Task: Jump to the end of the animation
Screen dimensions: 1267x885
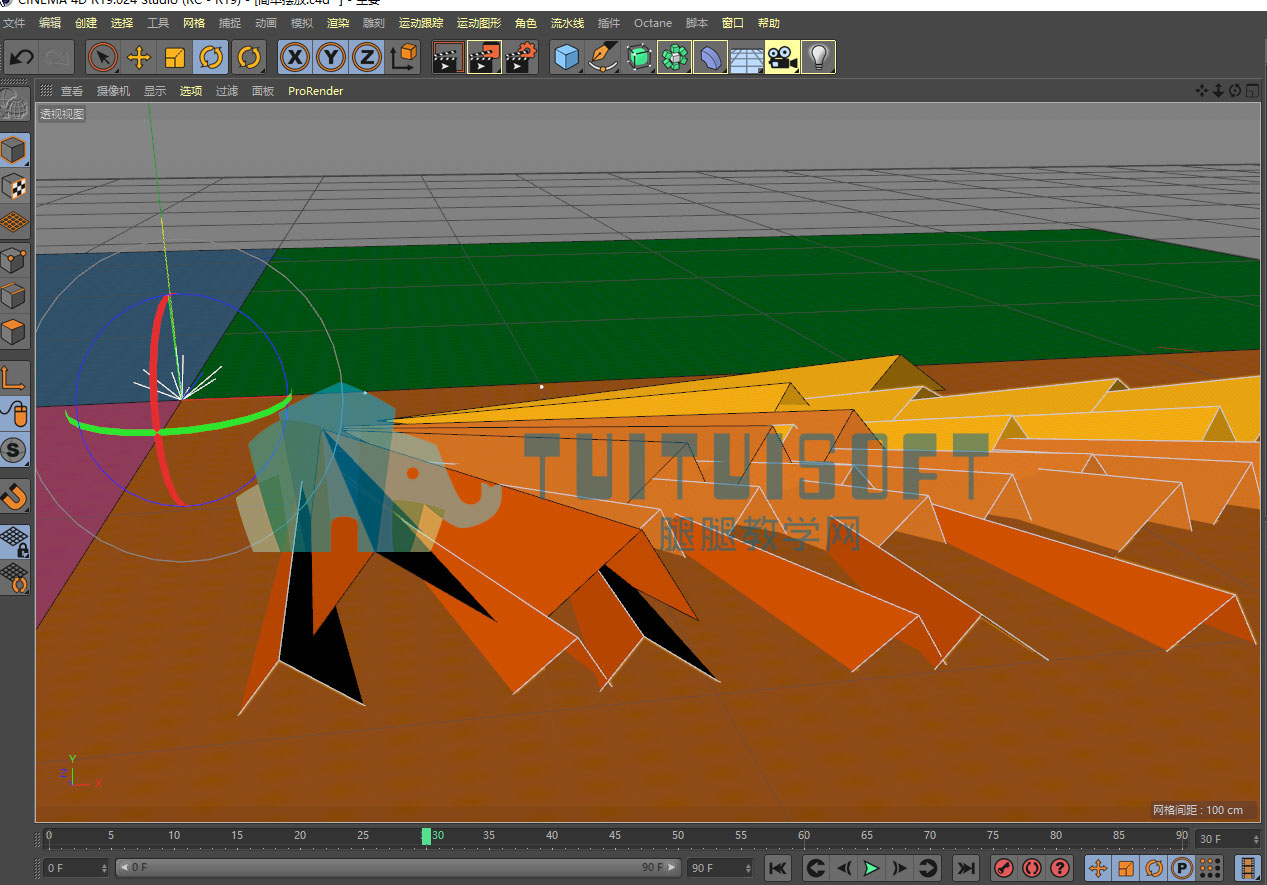Action: 966,868
